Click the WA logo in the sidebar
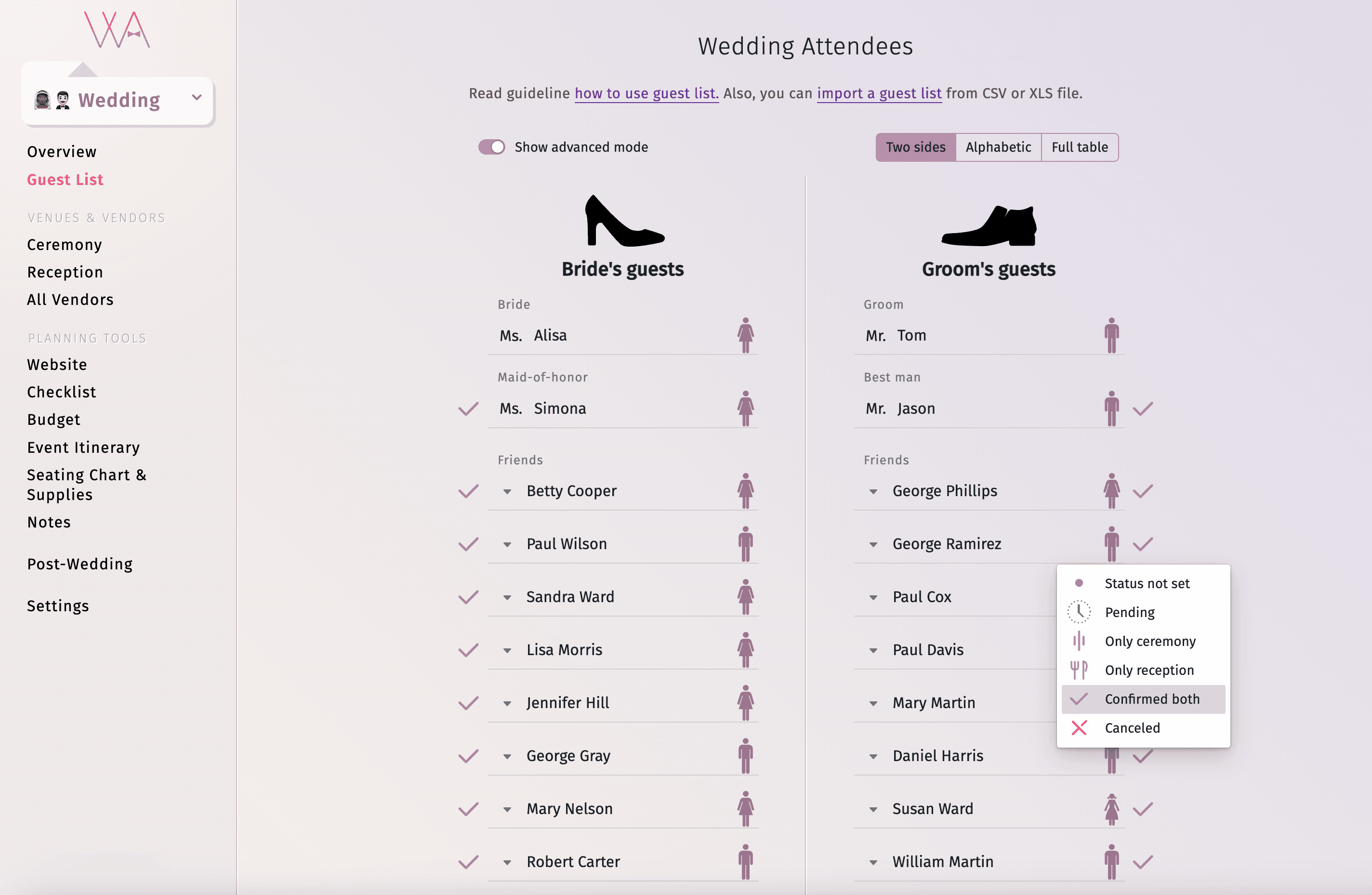Viewport: 1372px width, 895px height. click(117, 30)
